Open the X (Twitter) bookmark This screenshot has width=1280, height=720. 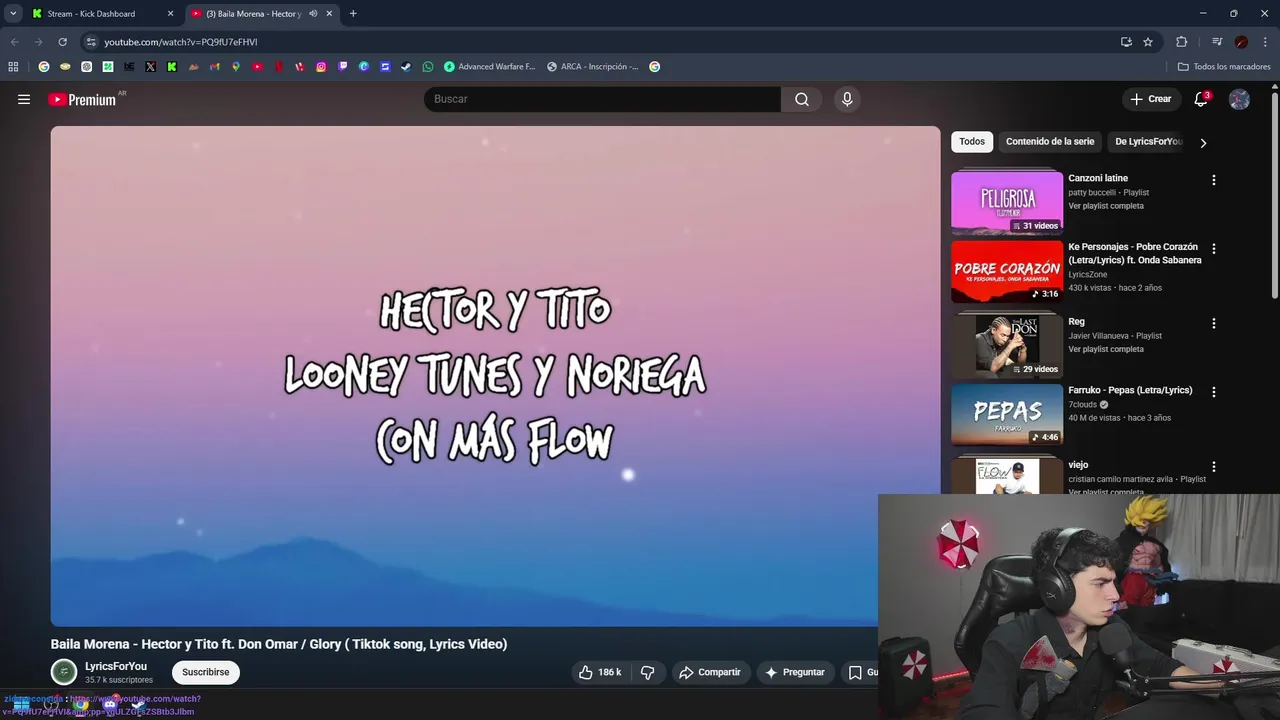click(150, 67)
